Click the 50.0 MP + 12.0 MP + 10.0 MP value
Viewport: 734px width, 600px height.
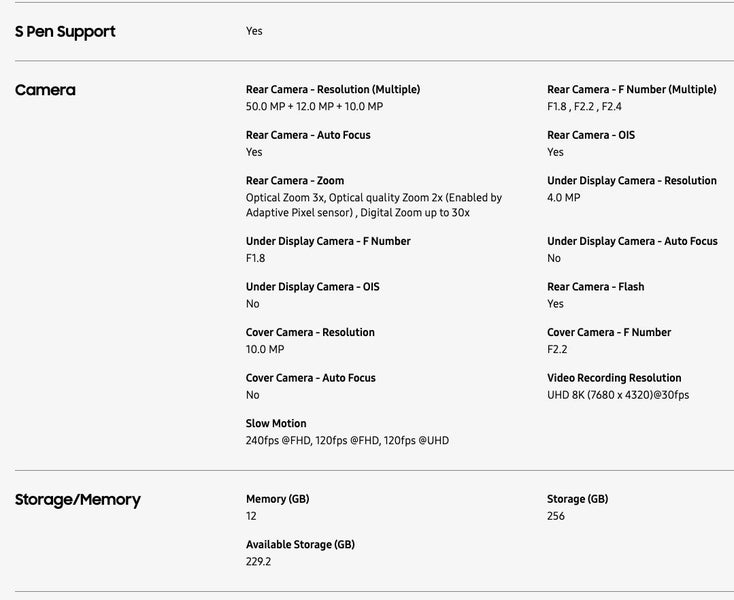click(314, 107)
